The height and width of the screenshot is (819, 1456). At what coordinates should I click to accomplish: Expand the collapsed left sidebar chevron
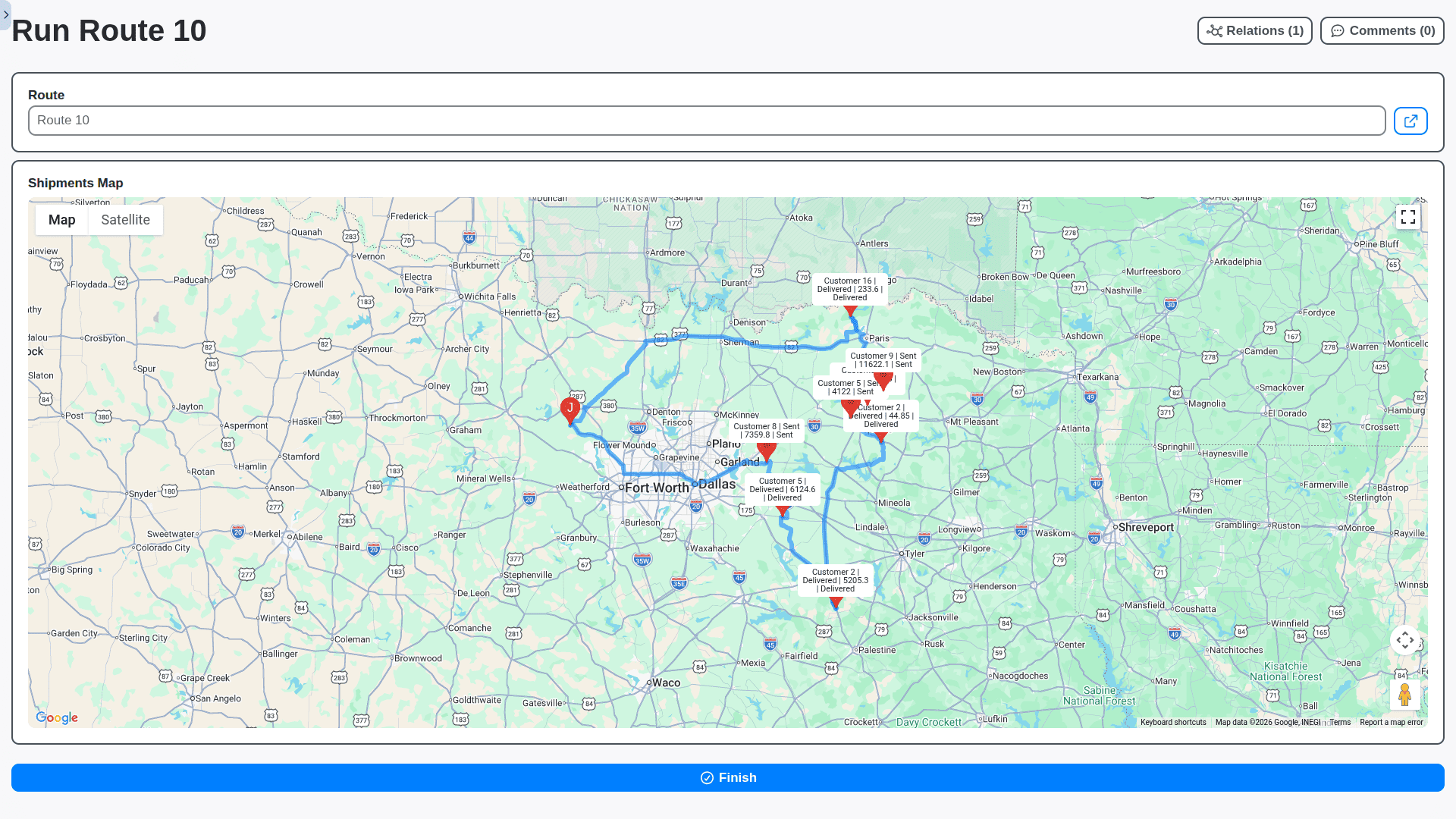point(6,15)
